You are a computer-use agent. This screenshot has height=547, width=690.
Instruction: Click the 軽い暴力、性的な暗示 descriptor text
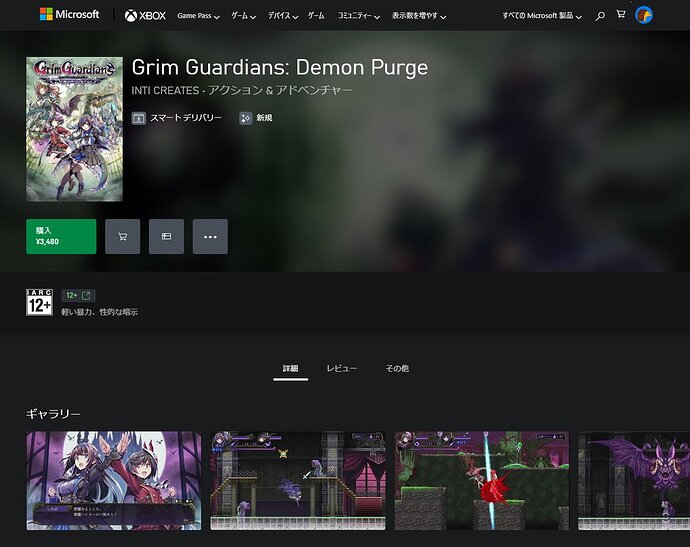(100, 312)
